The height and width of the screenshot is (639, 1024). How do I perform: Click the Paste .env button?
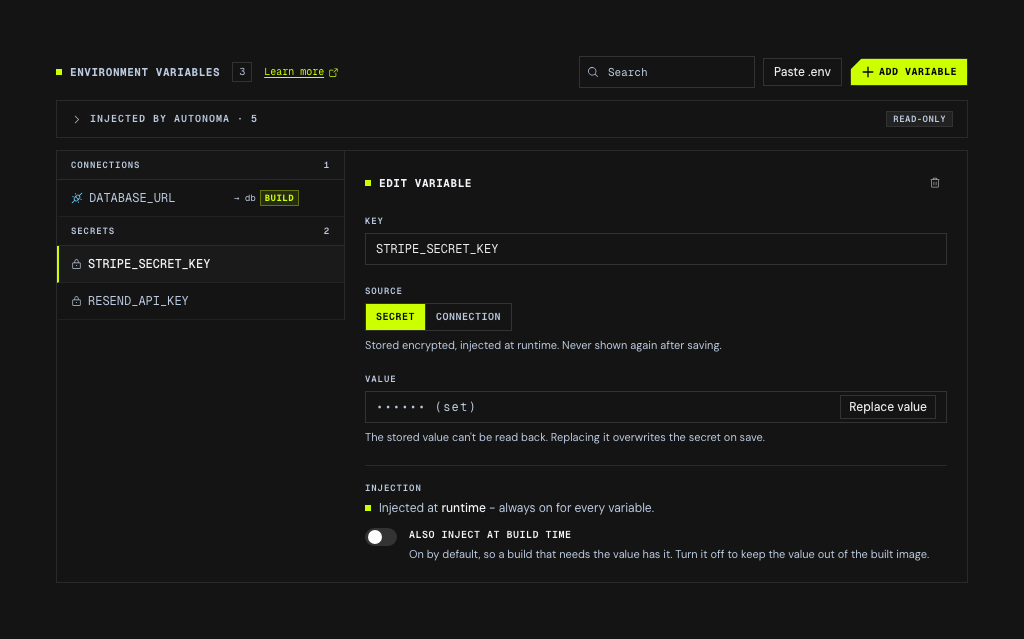click(802, 72)
